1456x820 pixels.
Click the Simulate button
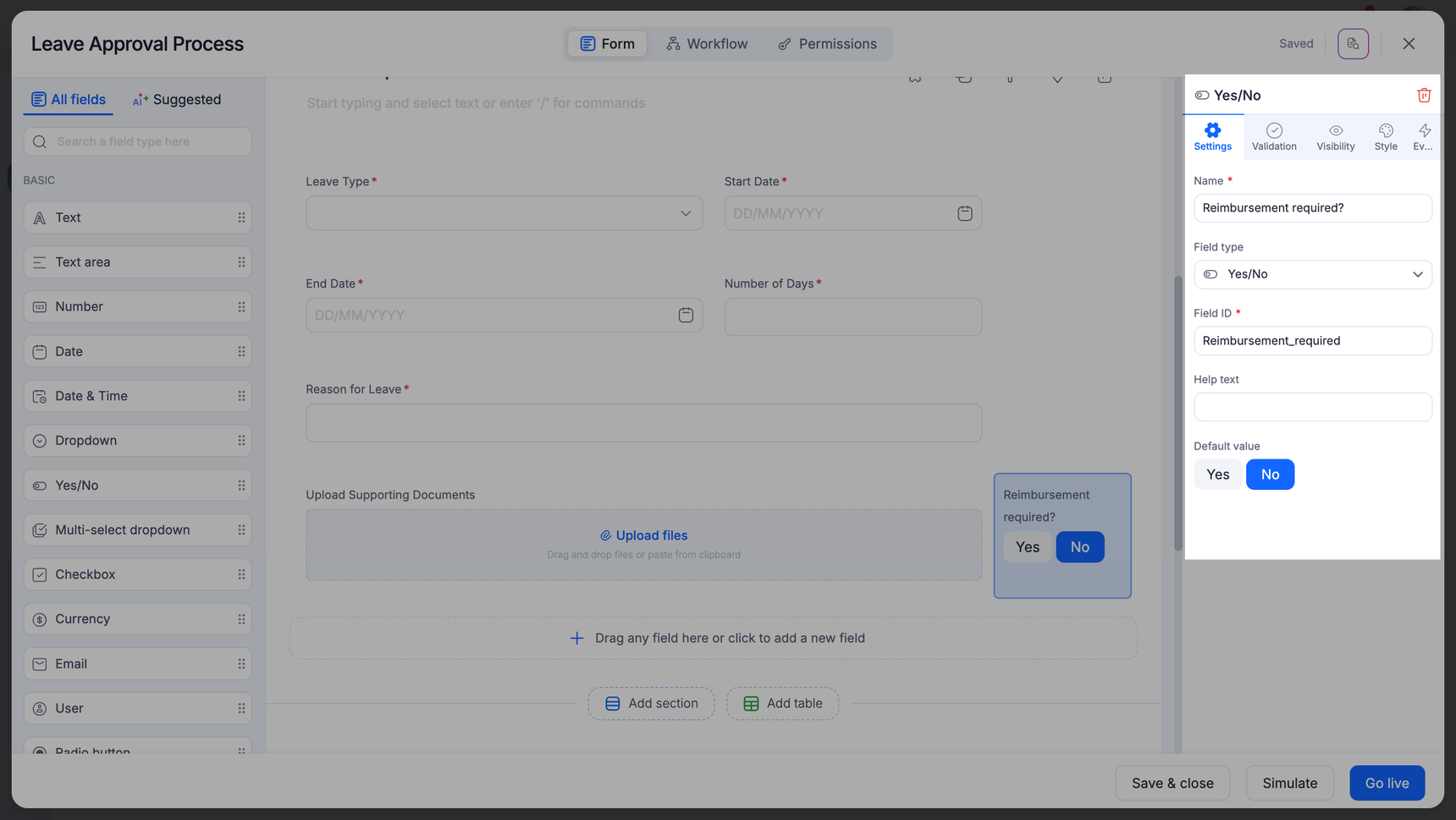click(x=1289, y=784)
